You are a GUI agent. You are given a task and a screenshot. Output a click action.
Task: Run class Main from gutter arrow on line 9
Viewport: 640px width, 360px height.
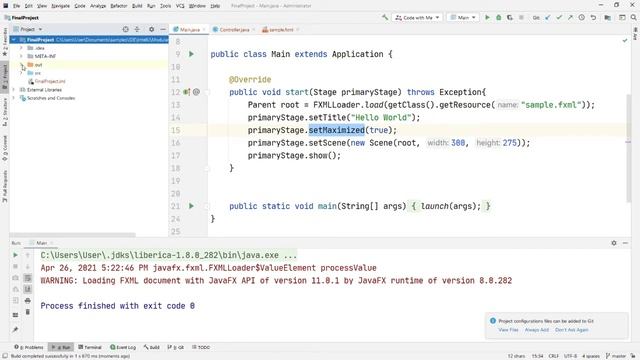(191, 54)
